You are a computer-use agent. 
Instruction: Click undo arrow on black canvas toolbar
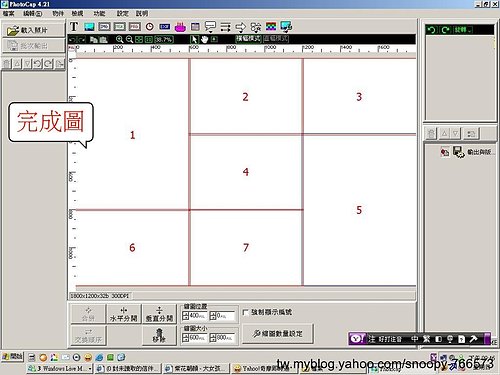click(x=72, y=39)
